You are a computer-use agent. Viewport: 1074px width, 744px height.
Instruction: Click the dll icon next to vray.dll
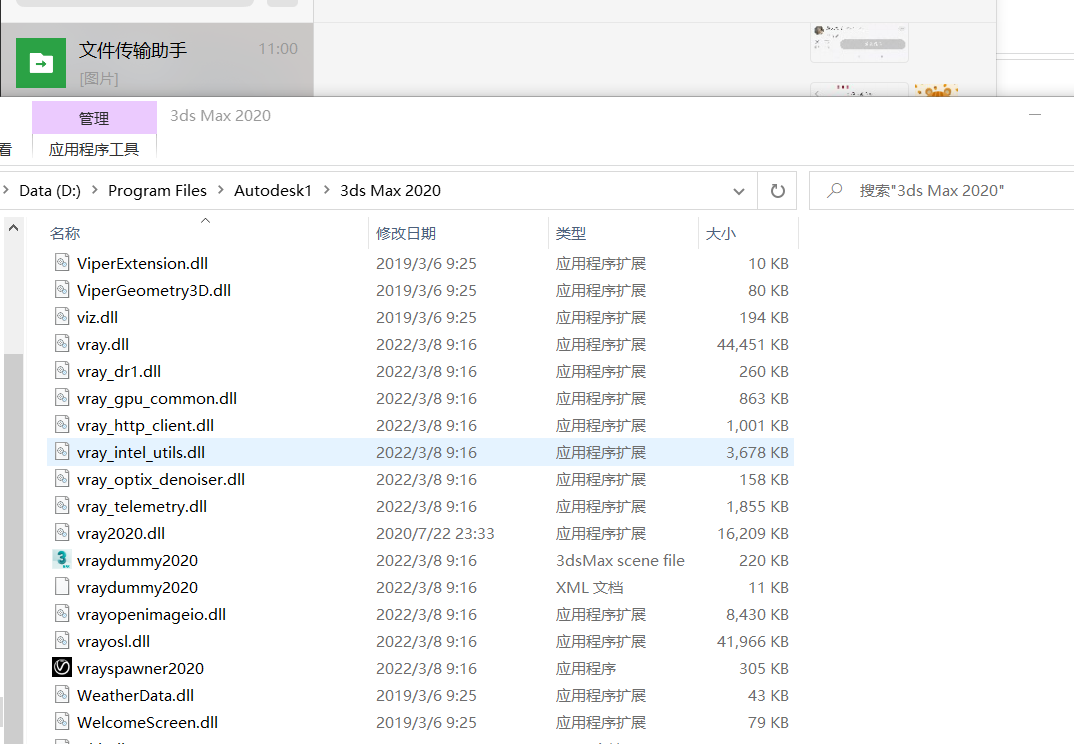coord(62,344)
